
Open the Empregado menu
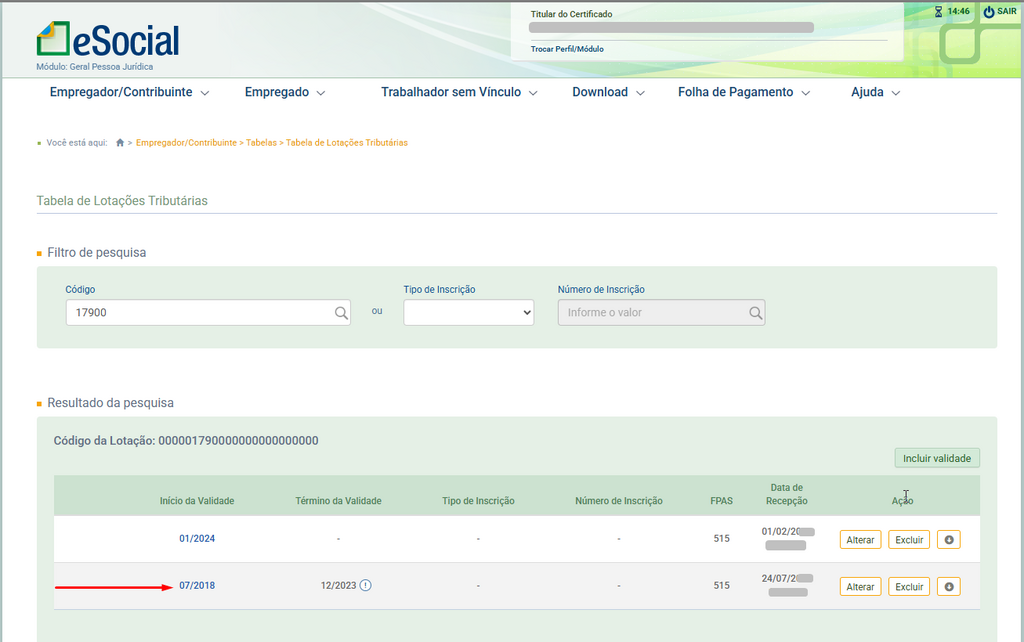285,92
